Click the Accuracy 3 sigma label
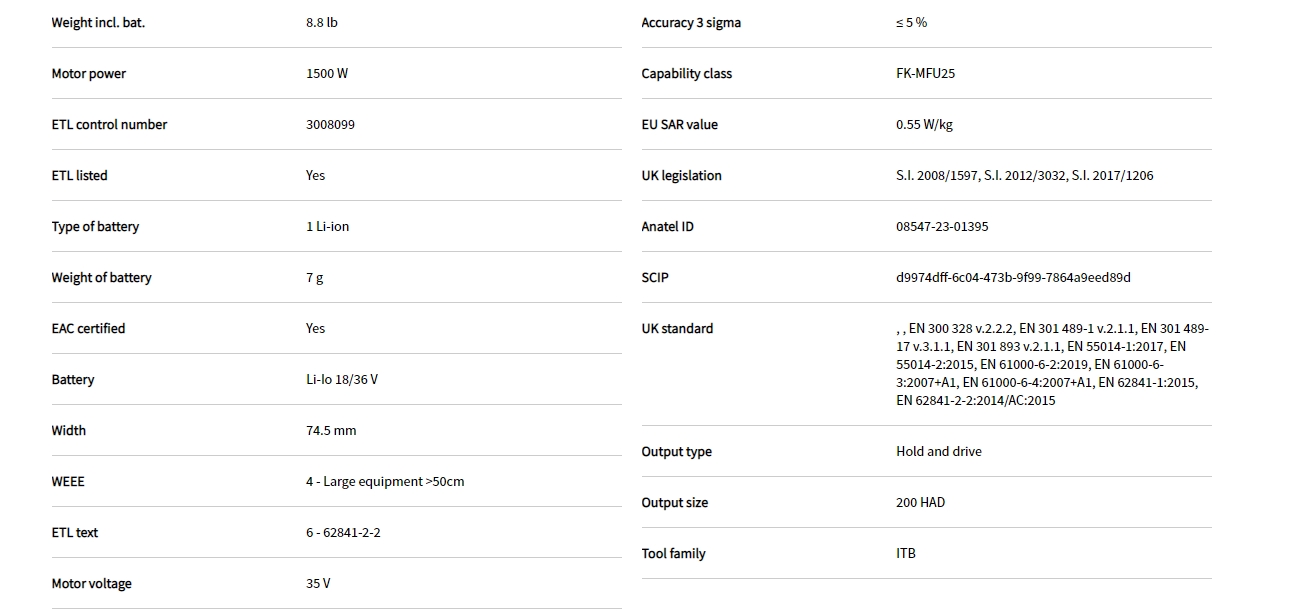This screenshot has height=612, width=1294. click(x=691, y=23)
